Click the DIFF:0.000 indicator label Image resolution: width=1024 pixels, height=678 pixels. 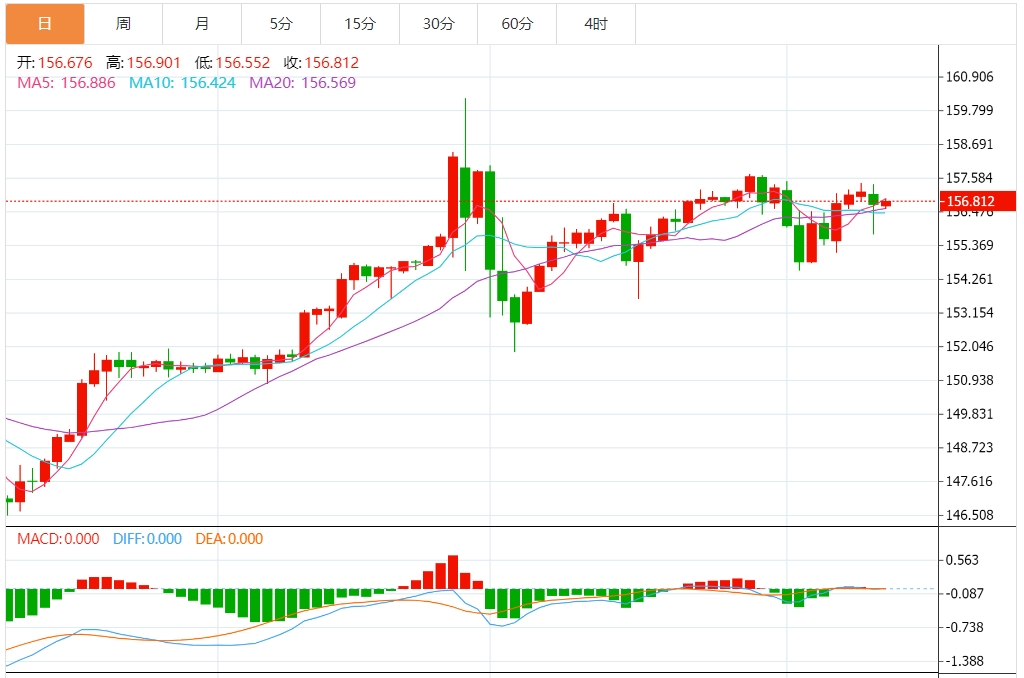pyautogui.click(x=148, y=539)
